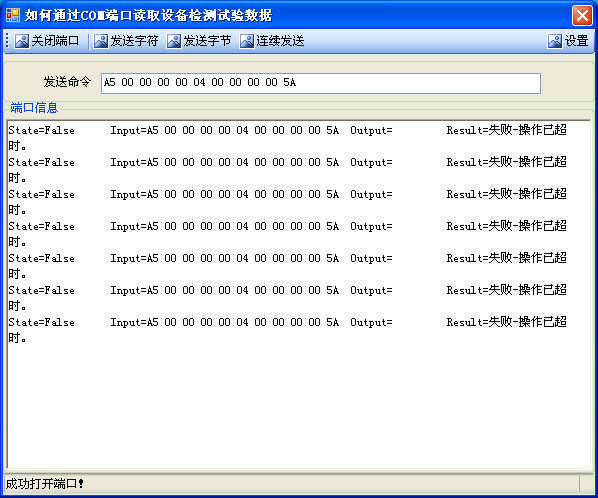The width and height of the screenshot is (598, 498).
Task: Click the 成功打开端口 status bar message
Action: [x=45, y=484]
